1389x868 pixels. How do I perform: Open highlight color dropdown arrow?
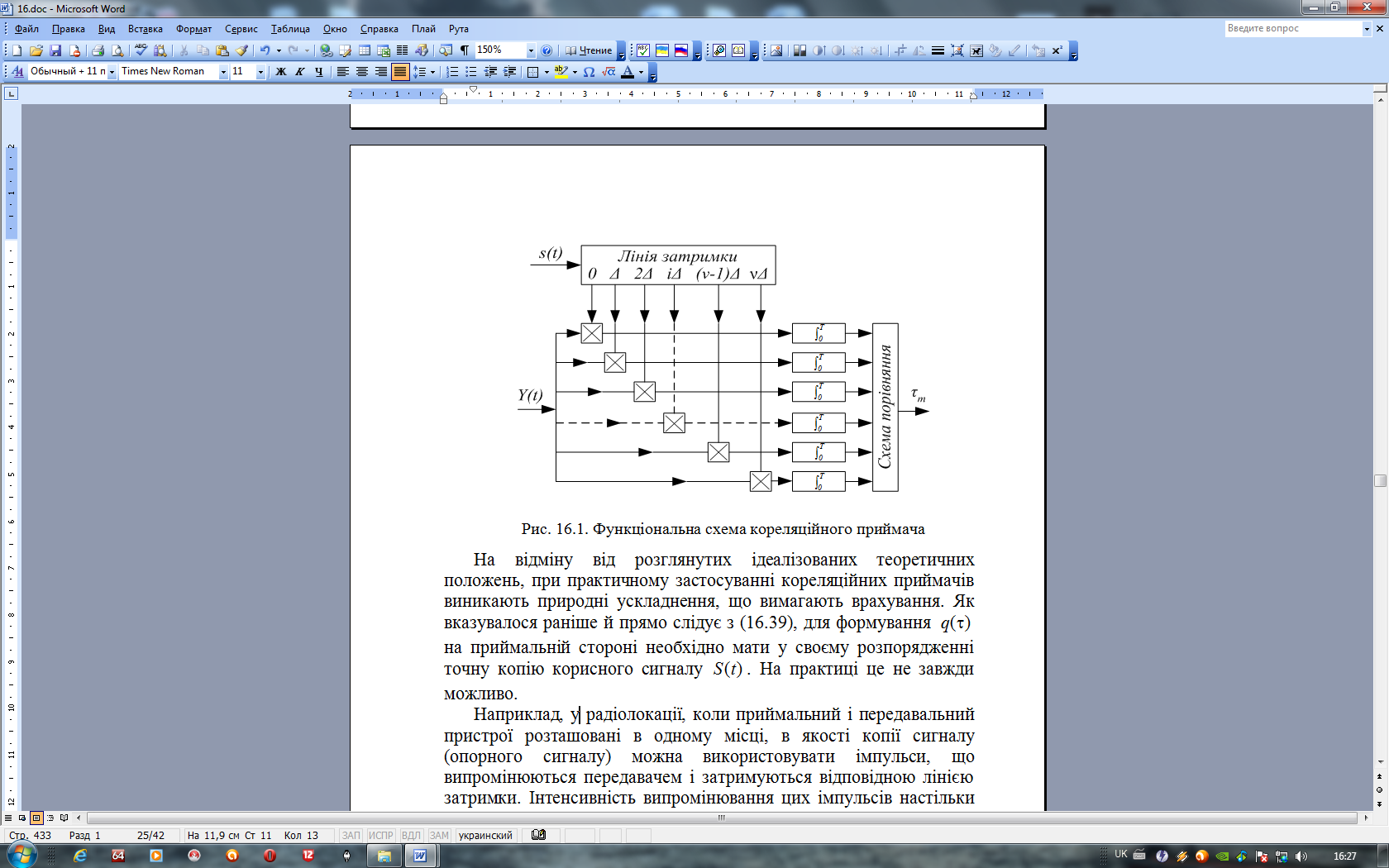tap(575, 72)
